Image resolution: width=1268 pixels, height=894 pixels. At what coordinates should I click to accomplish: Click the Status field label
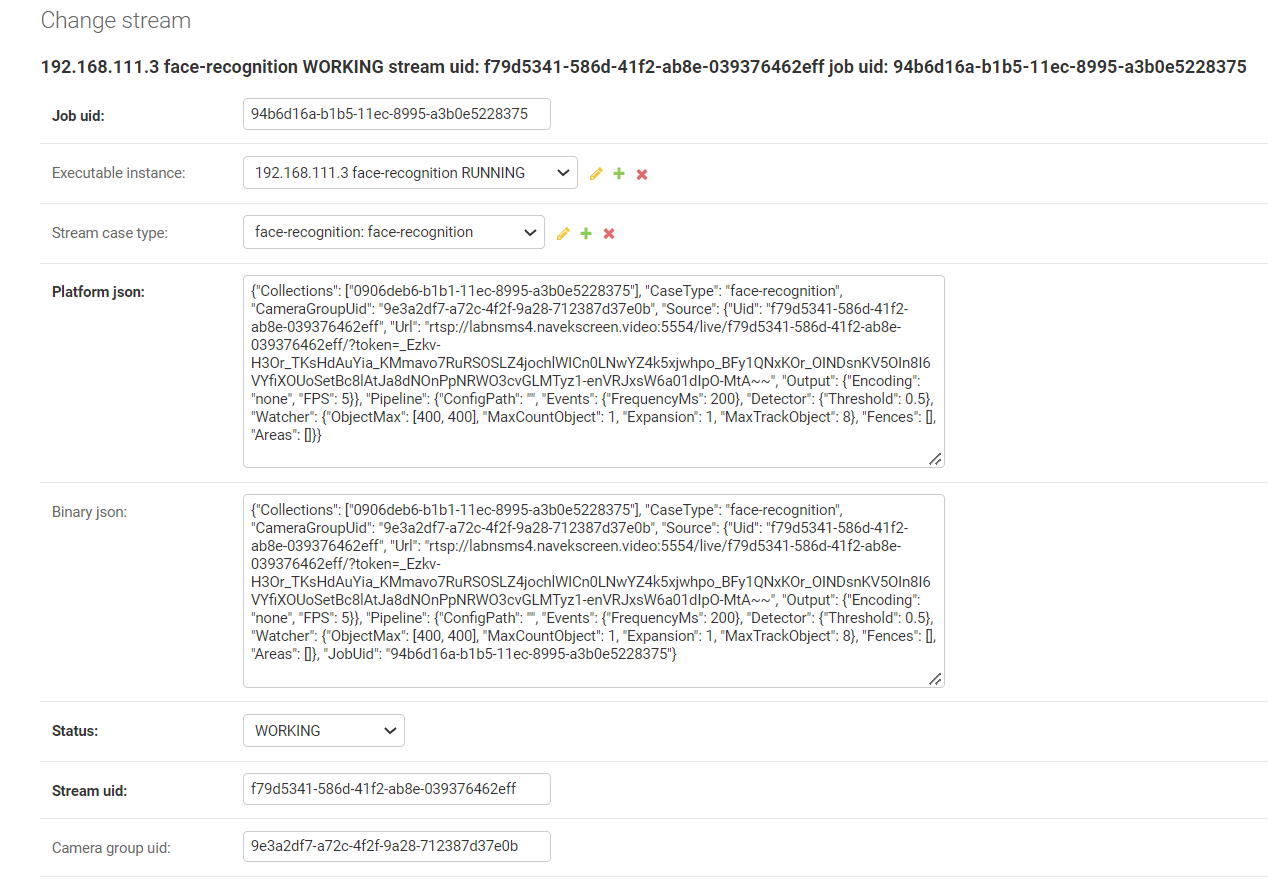click(75, 731)
